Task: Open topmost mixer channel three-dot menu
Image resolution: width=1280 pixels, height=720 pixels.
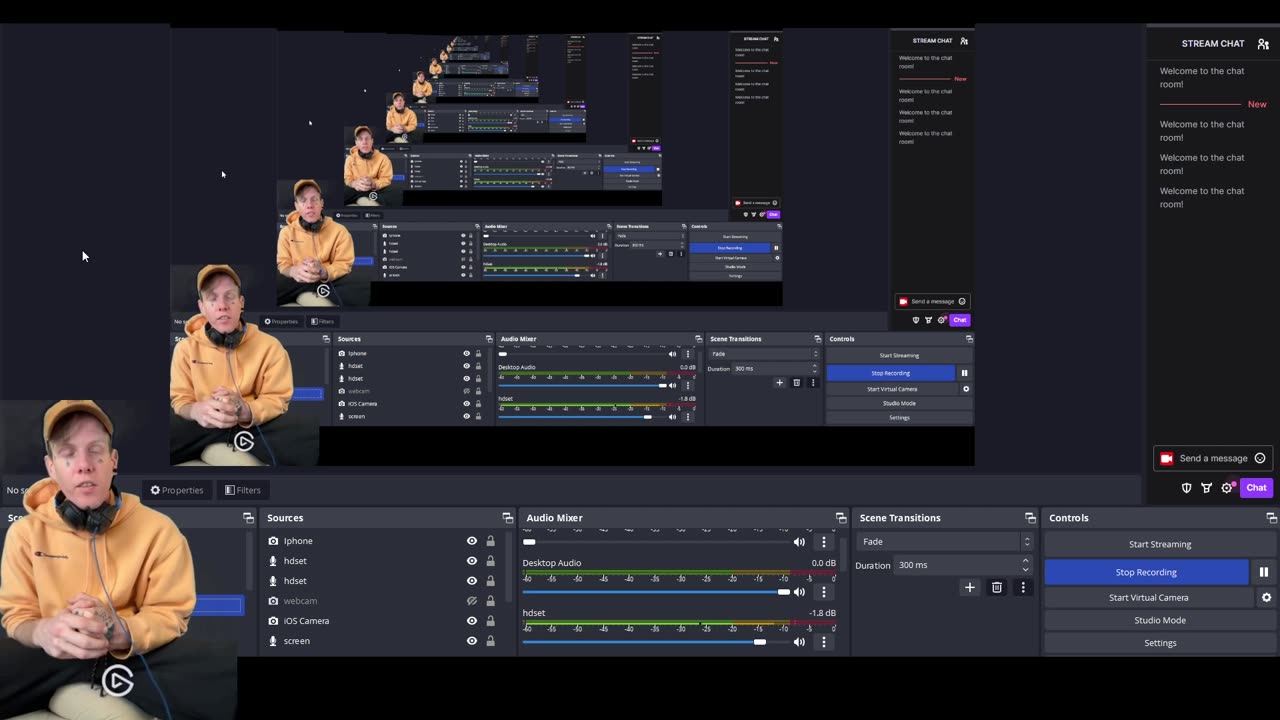Action: click(824, 542)
